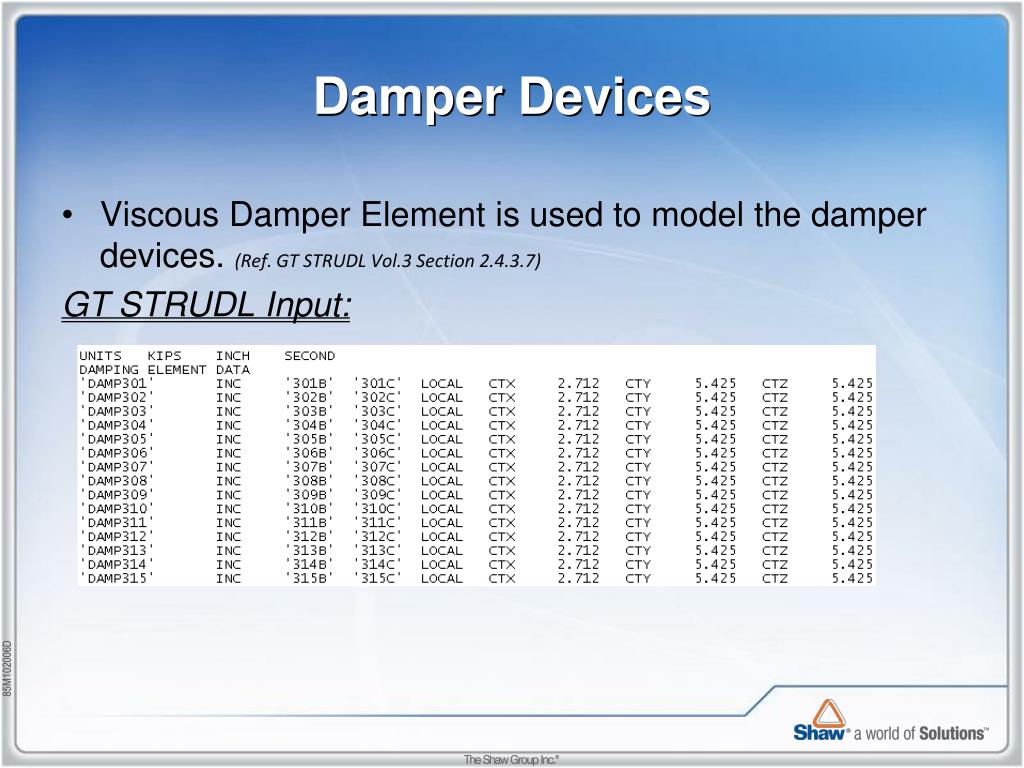Click the 'DAMP307' element name
Viewport: 1024px width, 768px height.
(117, 467)
